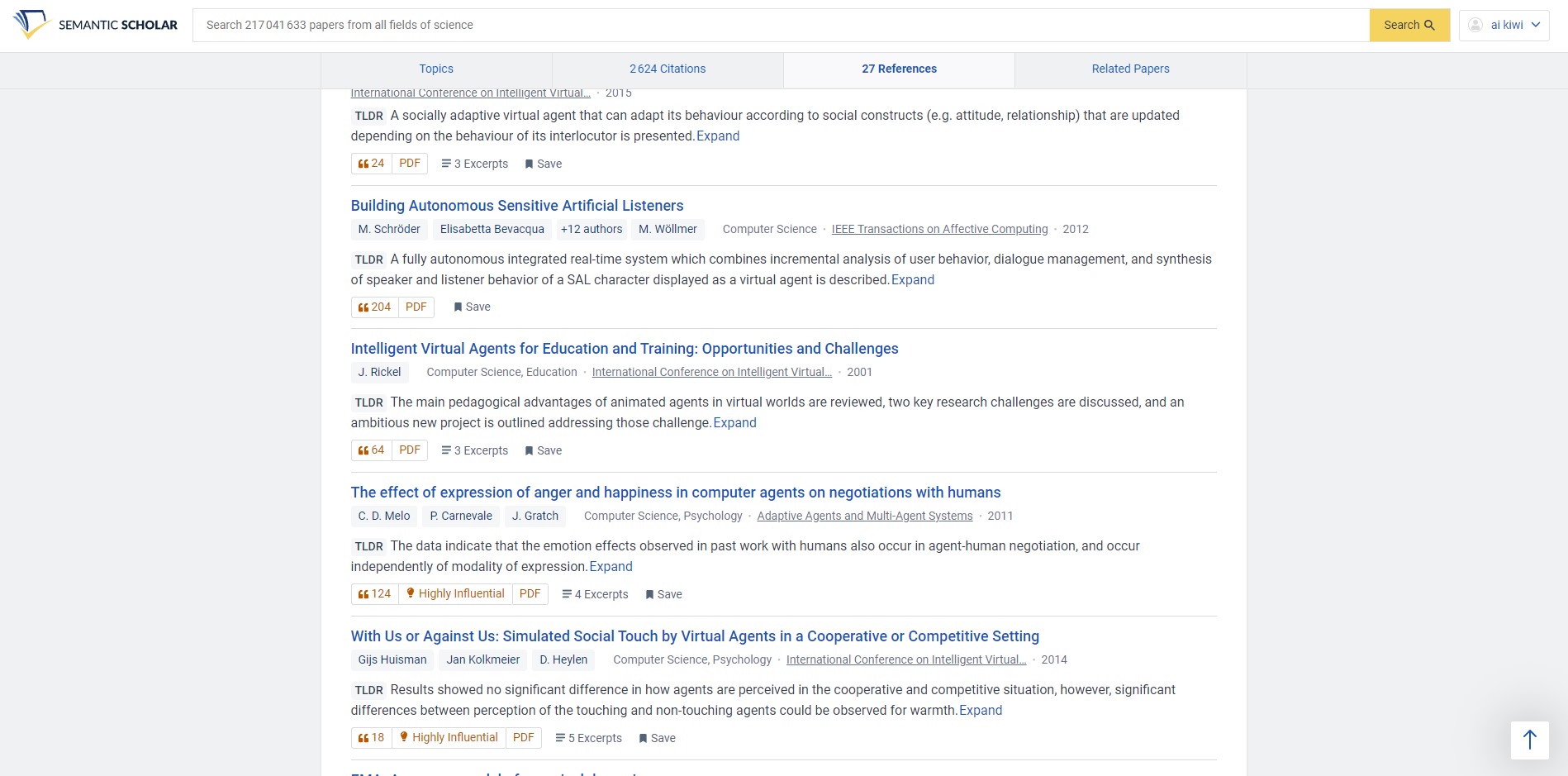Open PDF next to 64 citations
This screenshot has height=776, width=1568.
click(x=410, y=450)
